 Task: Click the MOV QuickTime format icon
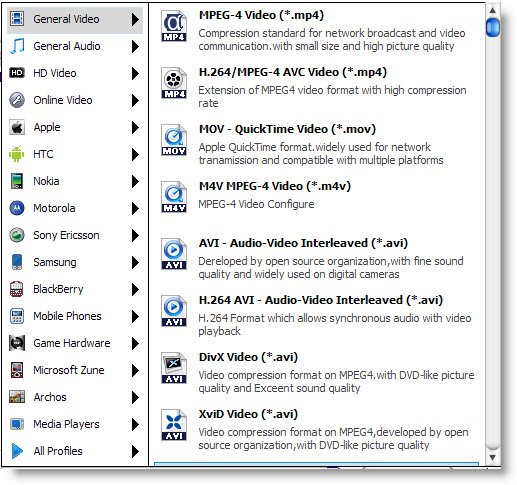point(174,140)
